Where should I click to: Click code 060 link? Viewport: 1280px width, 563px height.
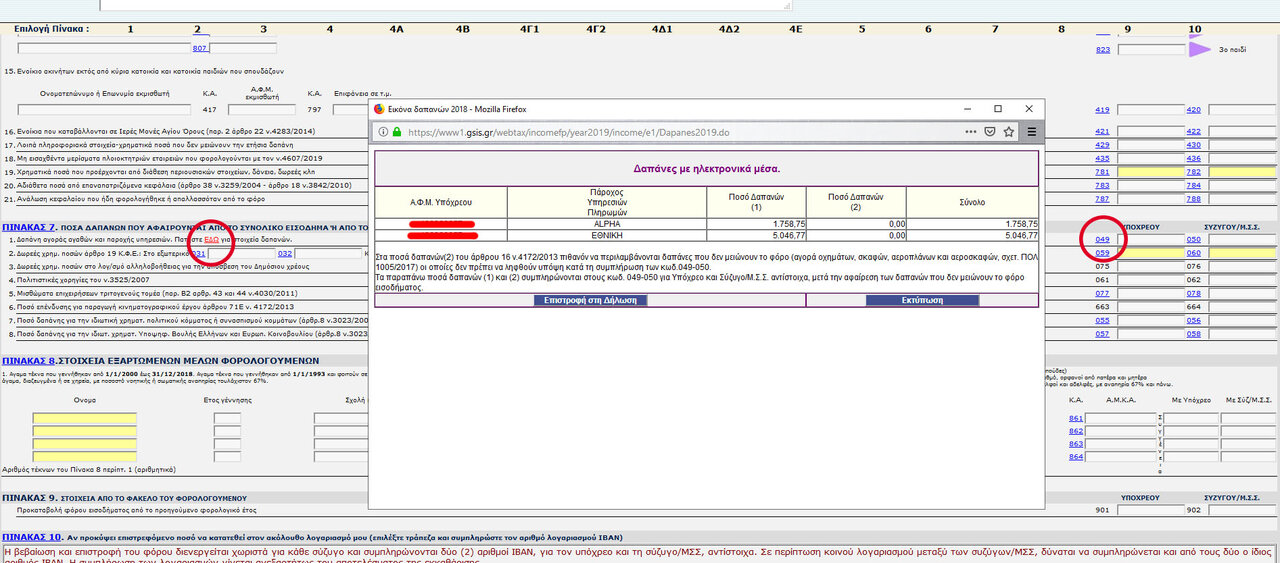[1193, 253]
